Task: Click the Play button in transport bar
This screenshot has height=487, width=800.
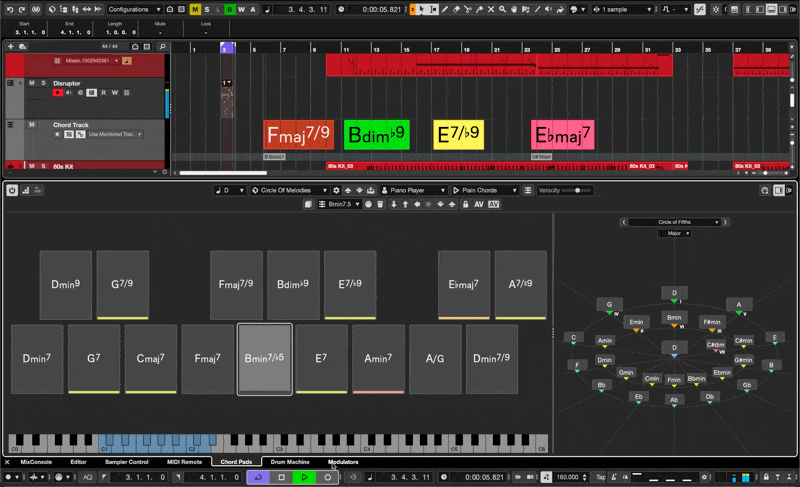Action: [x=304, y=477]
